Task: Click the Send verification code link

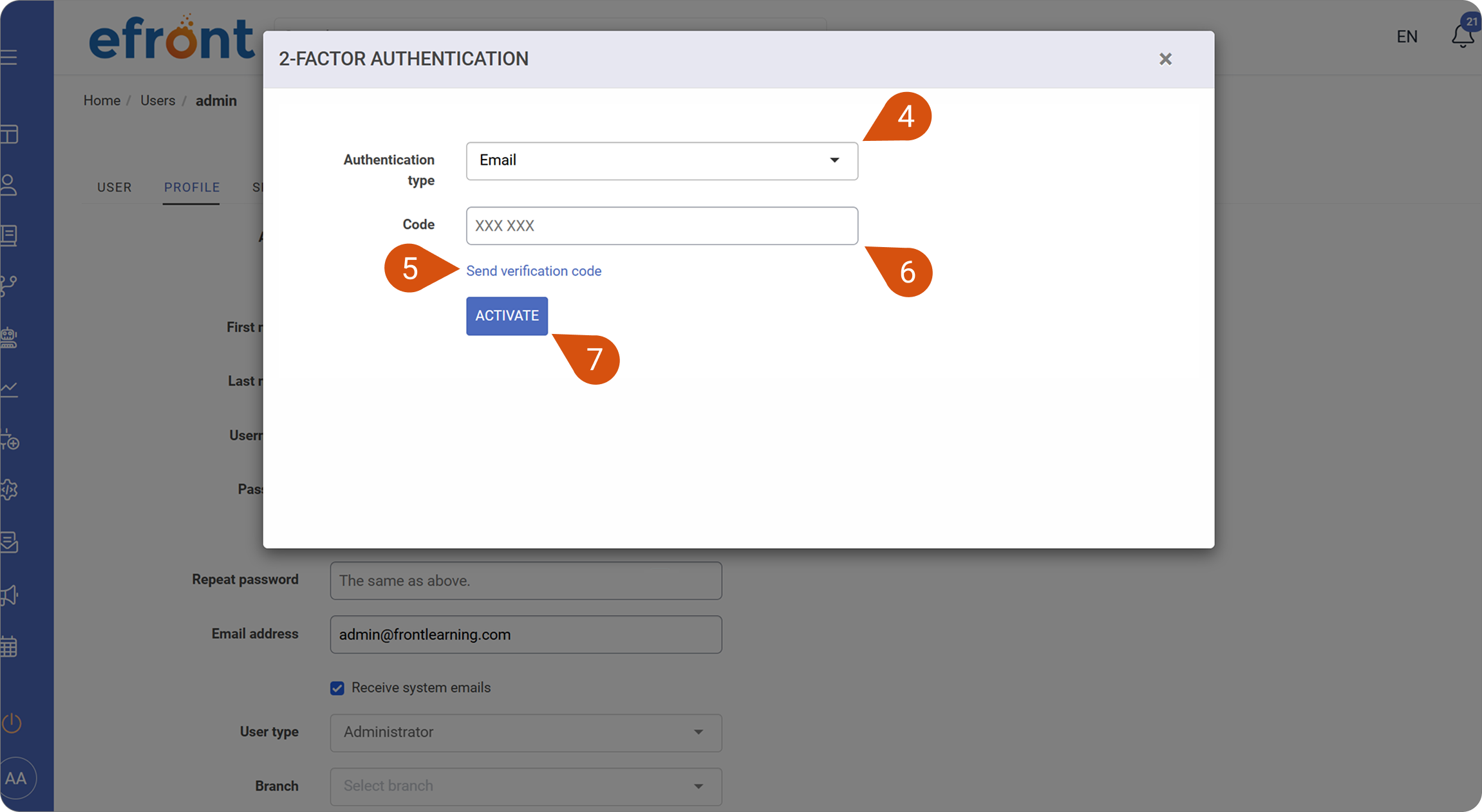Action: (534, 271)
